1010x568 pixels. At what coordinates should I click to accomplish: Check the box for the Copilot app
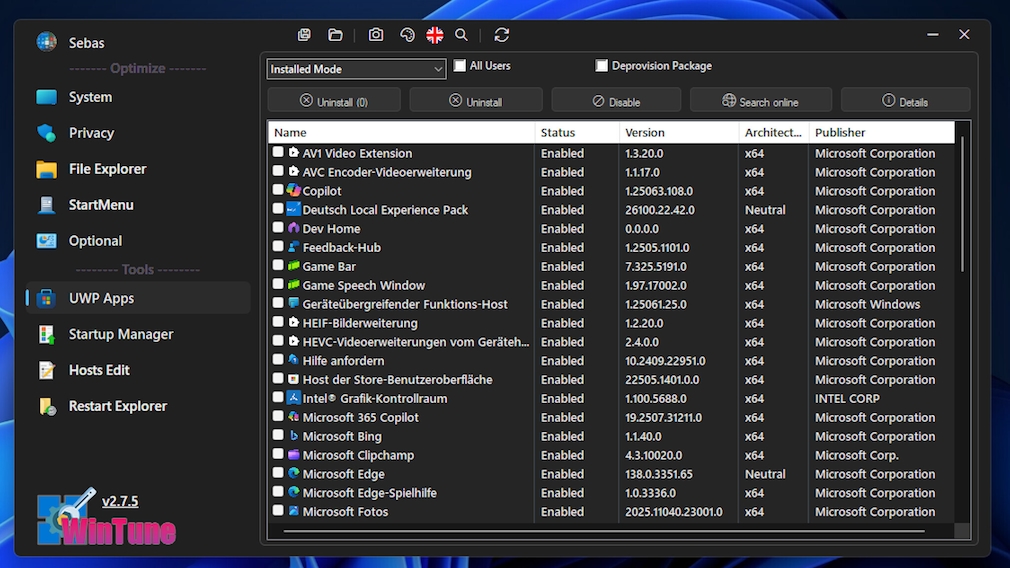point(278,190)
